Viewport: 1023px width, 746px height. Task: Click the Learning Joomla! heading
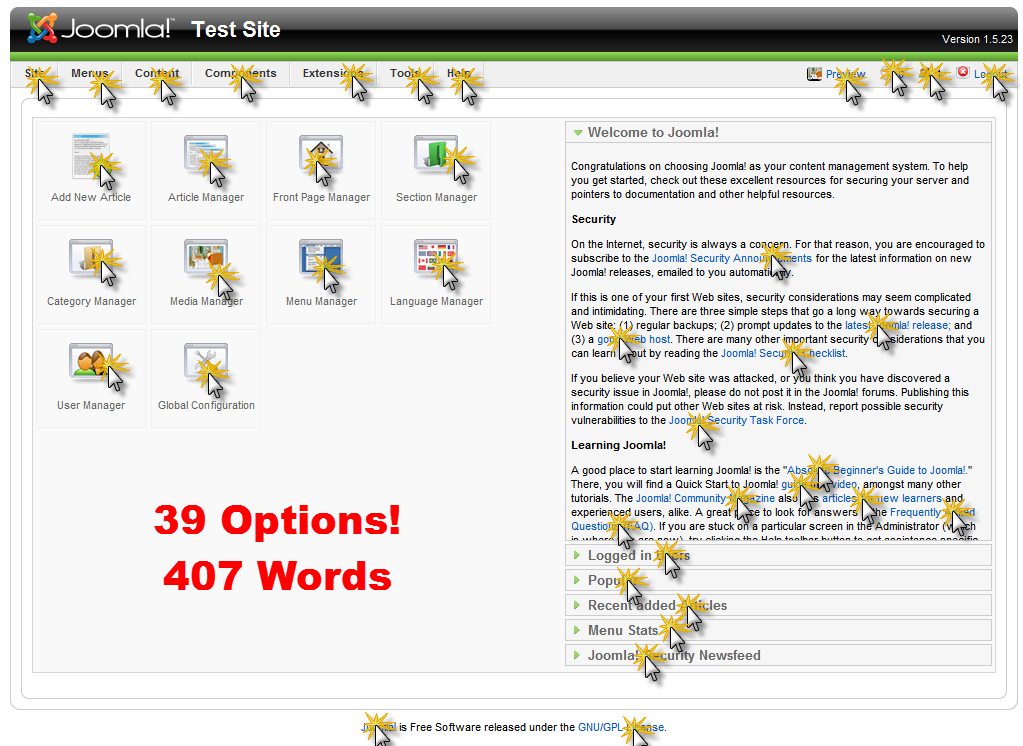tap(618, 445)
